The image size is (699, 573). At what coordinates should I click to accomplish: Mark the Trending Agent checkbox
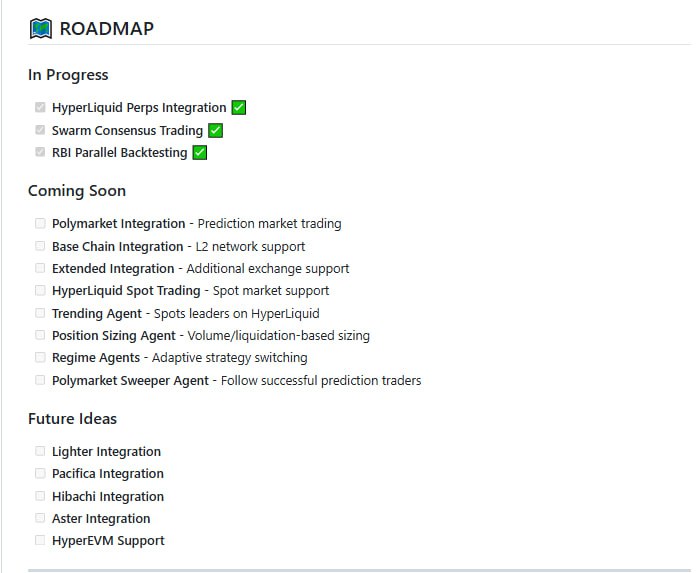coord(40,313)
